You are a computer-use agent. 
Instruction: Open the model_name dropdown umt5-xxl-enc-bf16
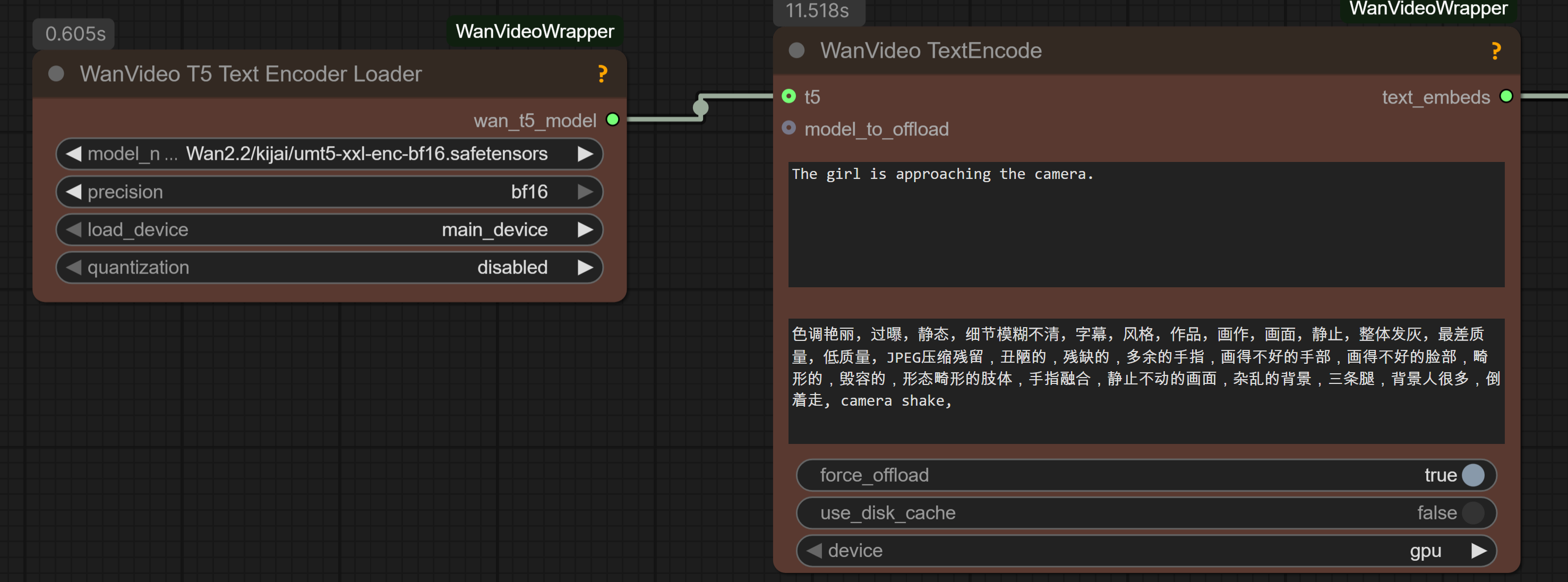(x=329, y=153)
